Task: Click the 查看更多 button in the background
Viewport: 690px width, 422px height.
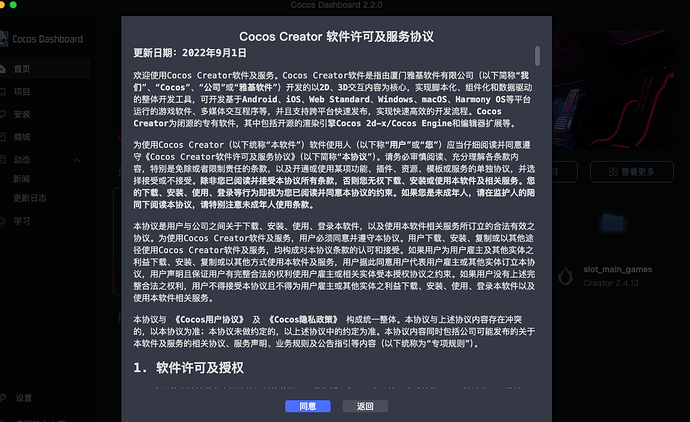Action: (631, 172)
